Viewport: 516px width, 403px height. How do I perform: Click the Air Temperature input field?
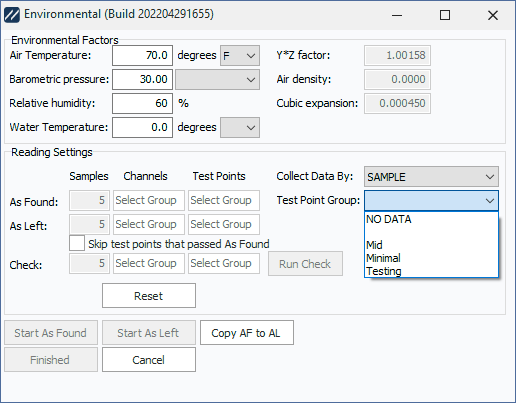(142, 55)
